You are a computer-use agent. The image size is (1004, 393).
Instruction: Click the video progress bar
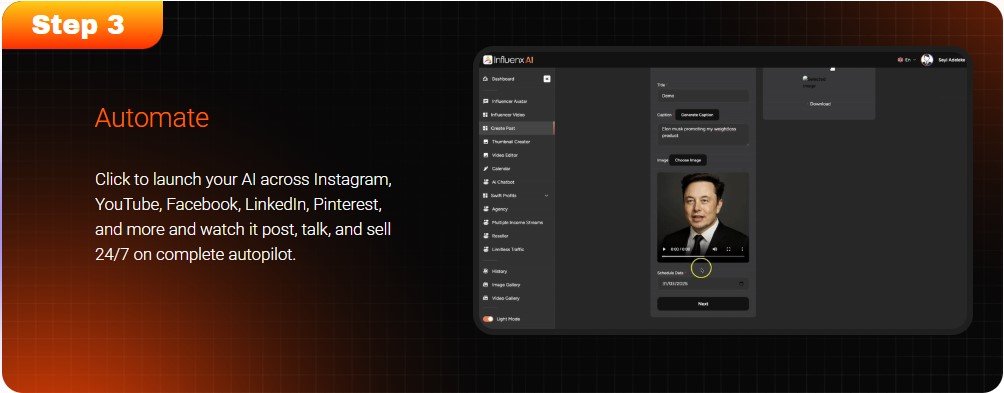point(702,256)
